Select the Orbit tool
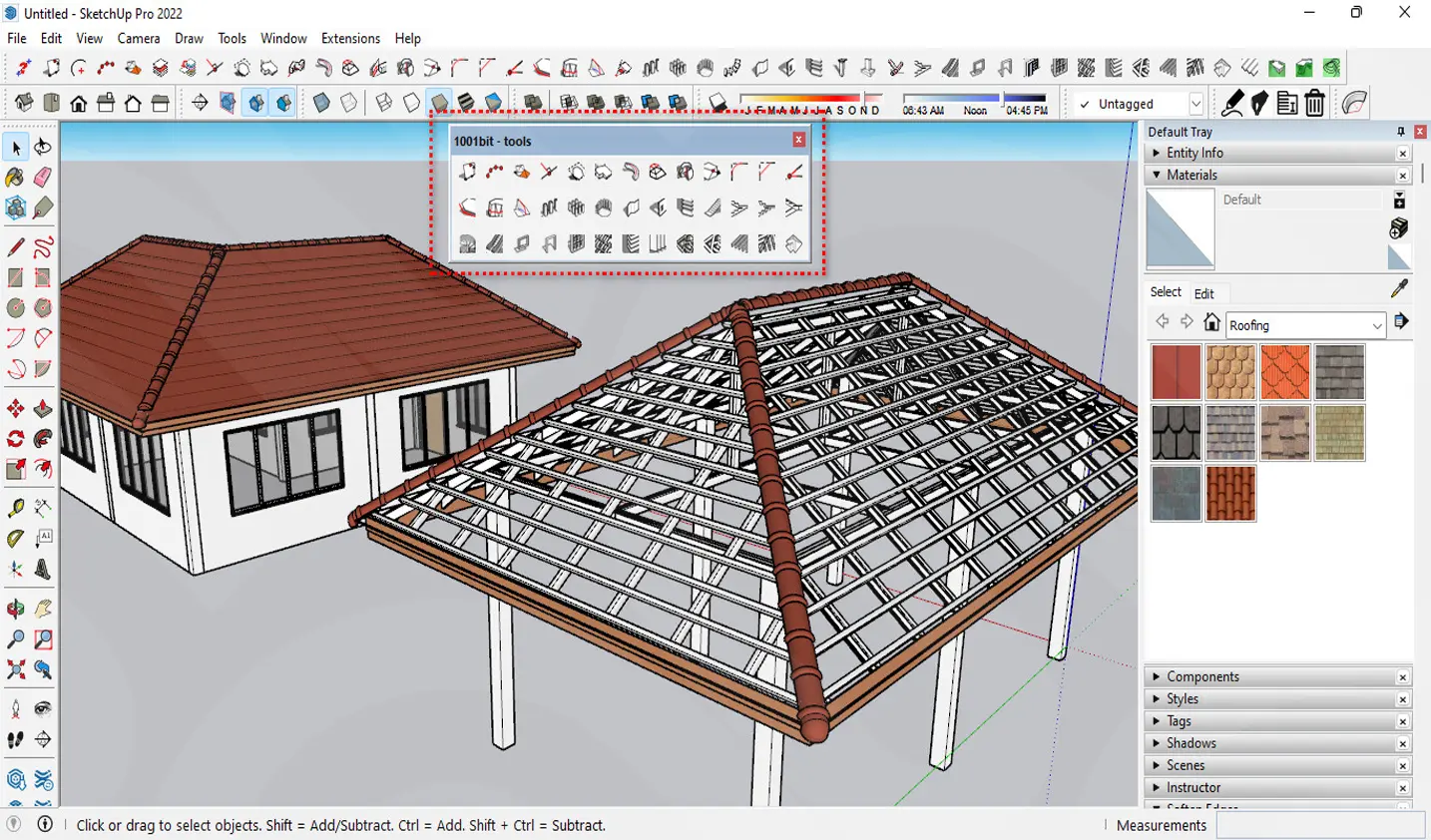Image resolution: width=1431 pixels, height=840 pixels. point(15,609)
